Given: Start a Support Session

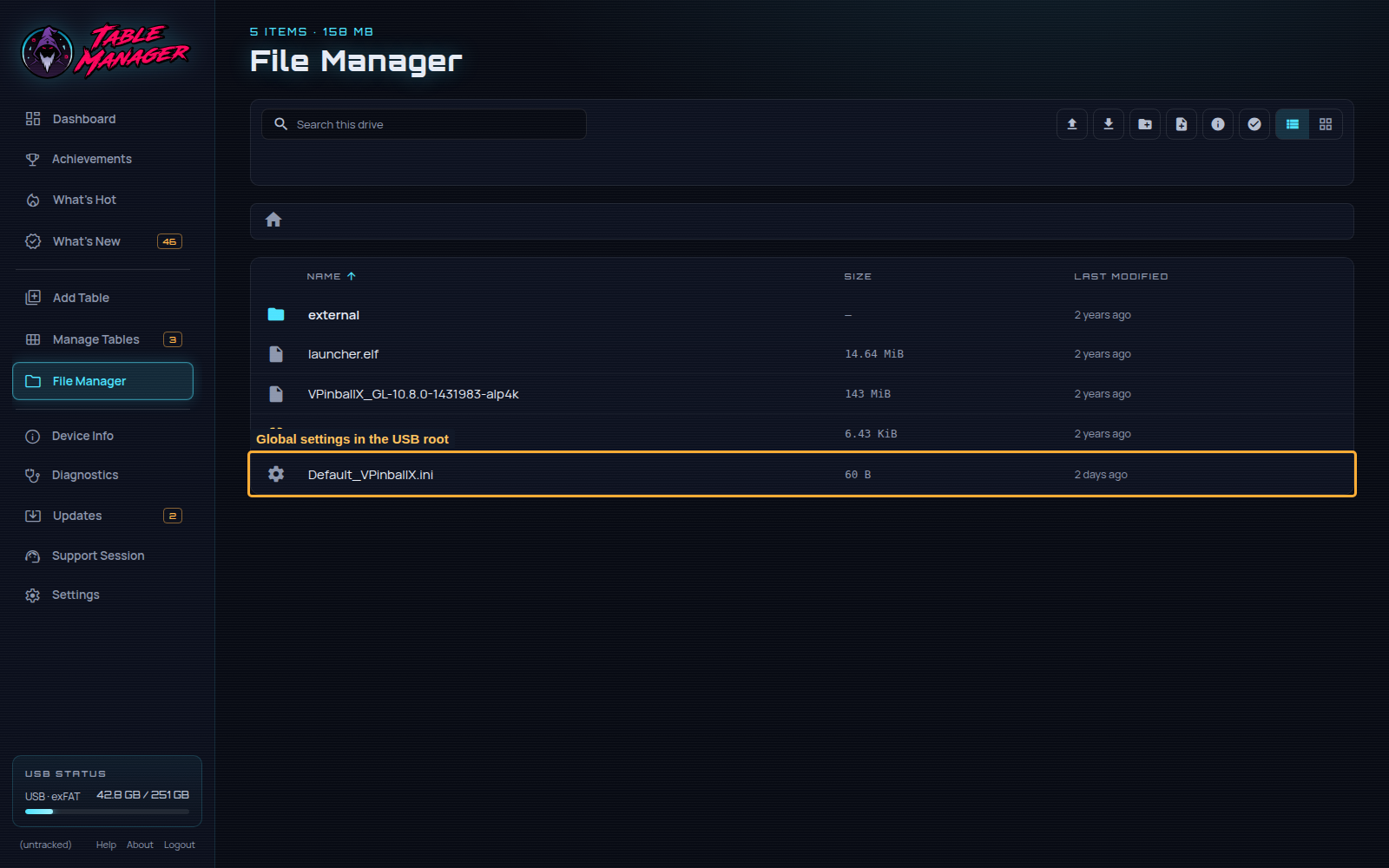Looking at the screenshot, I should click(x=102, y=556).
